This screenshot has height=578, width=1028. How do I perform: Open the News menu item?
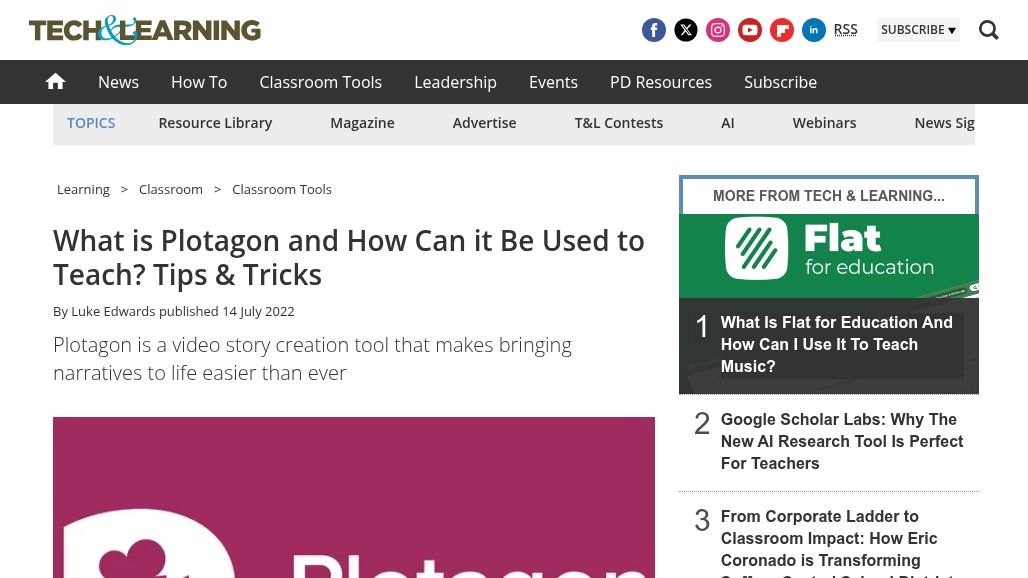click(x=118, y=82)
